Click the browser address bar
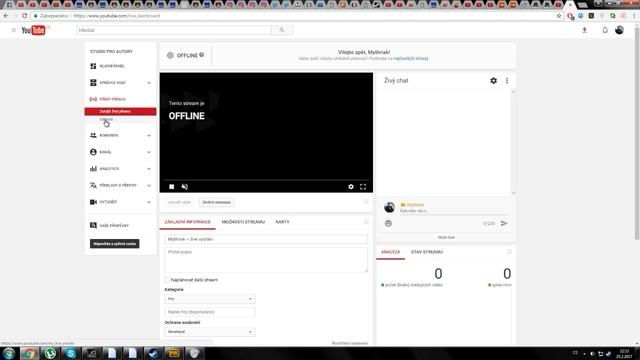The image size is (640, 360). coord(294,16)
